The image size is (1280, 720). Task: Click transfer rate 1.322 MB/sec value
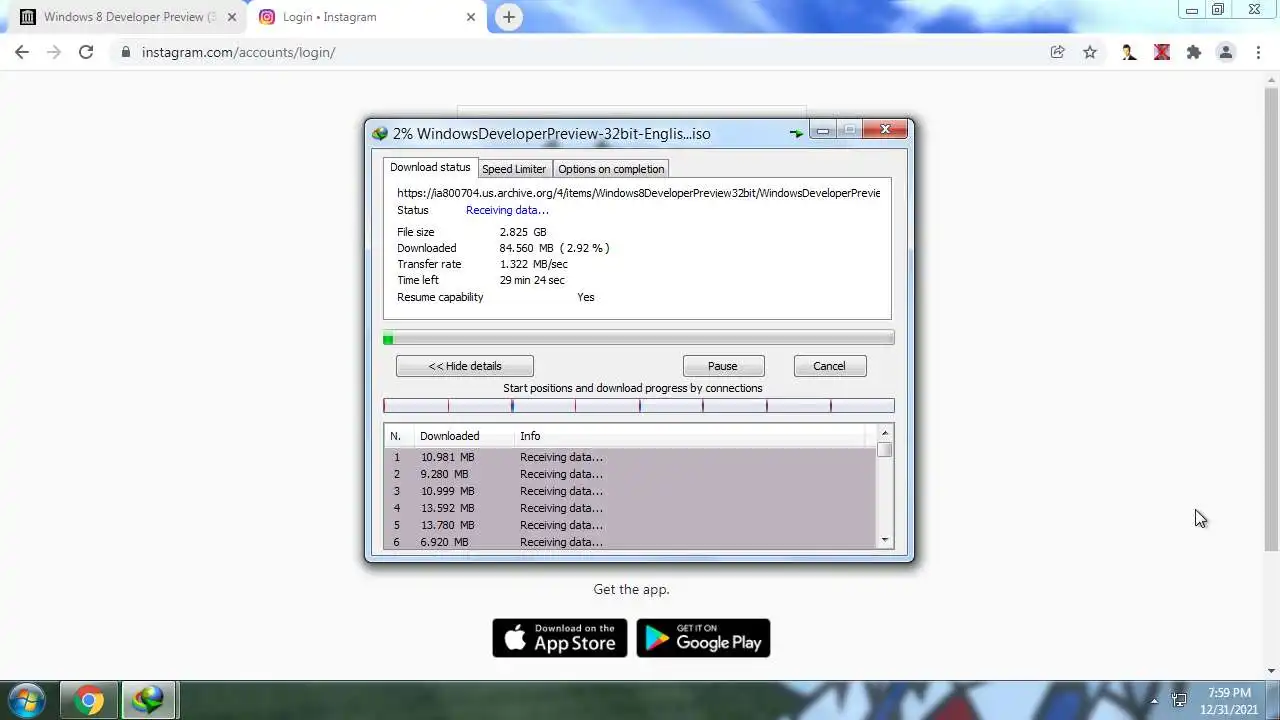tap(533, 264)
